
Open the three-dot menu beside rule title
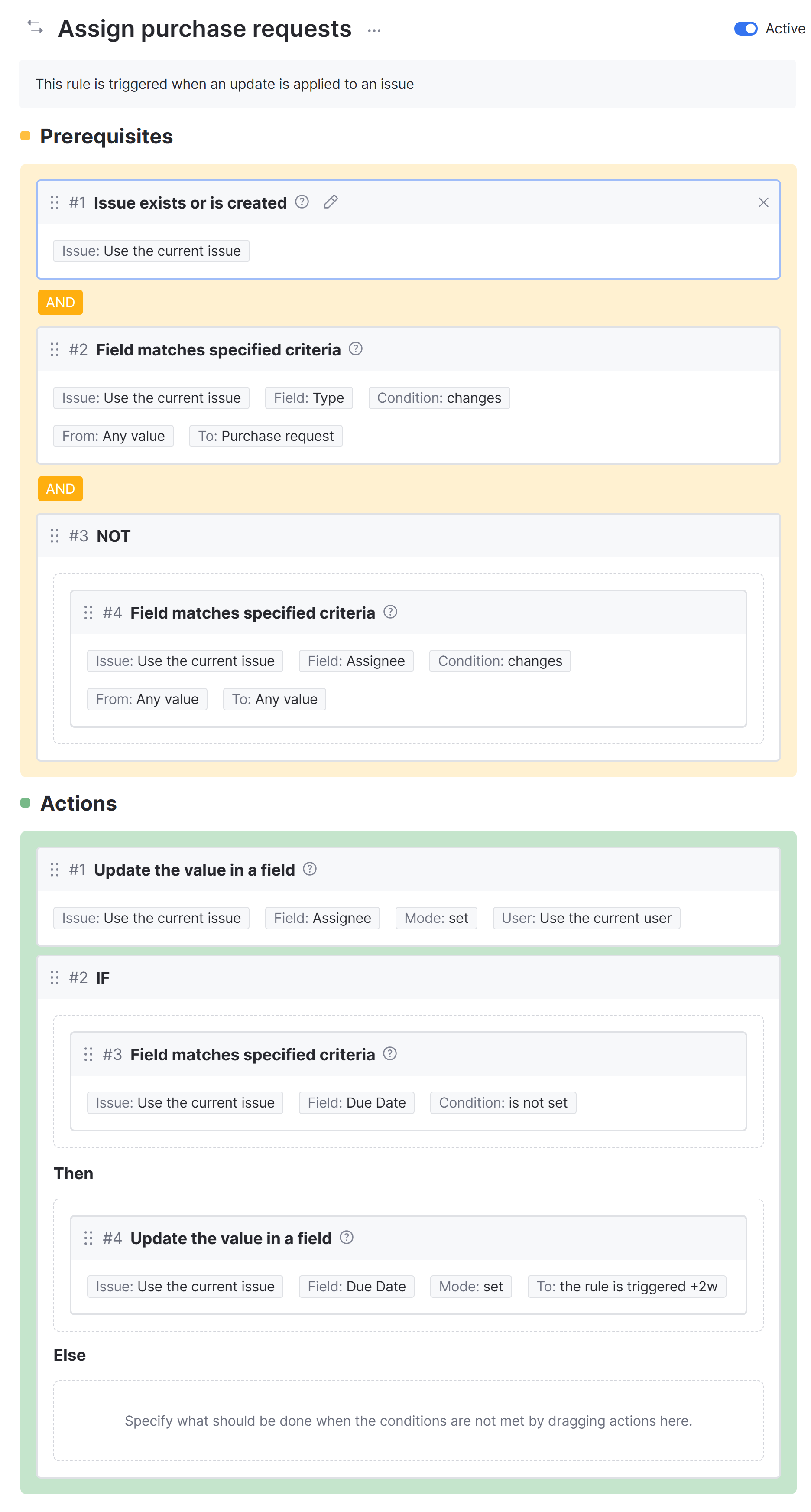(374, 30)
